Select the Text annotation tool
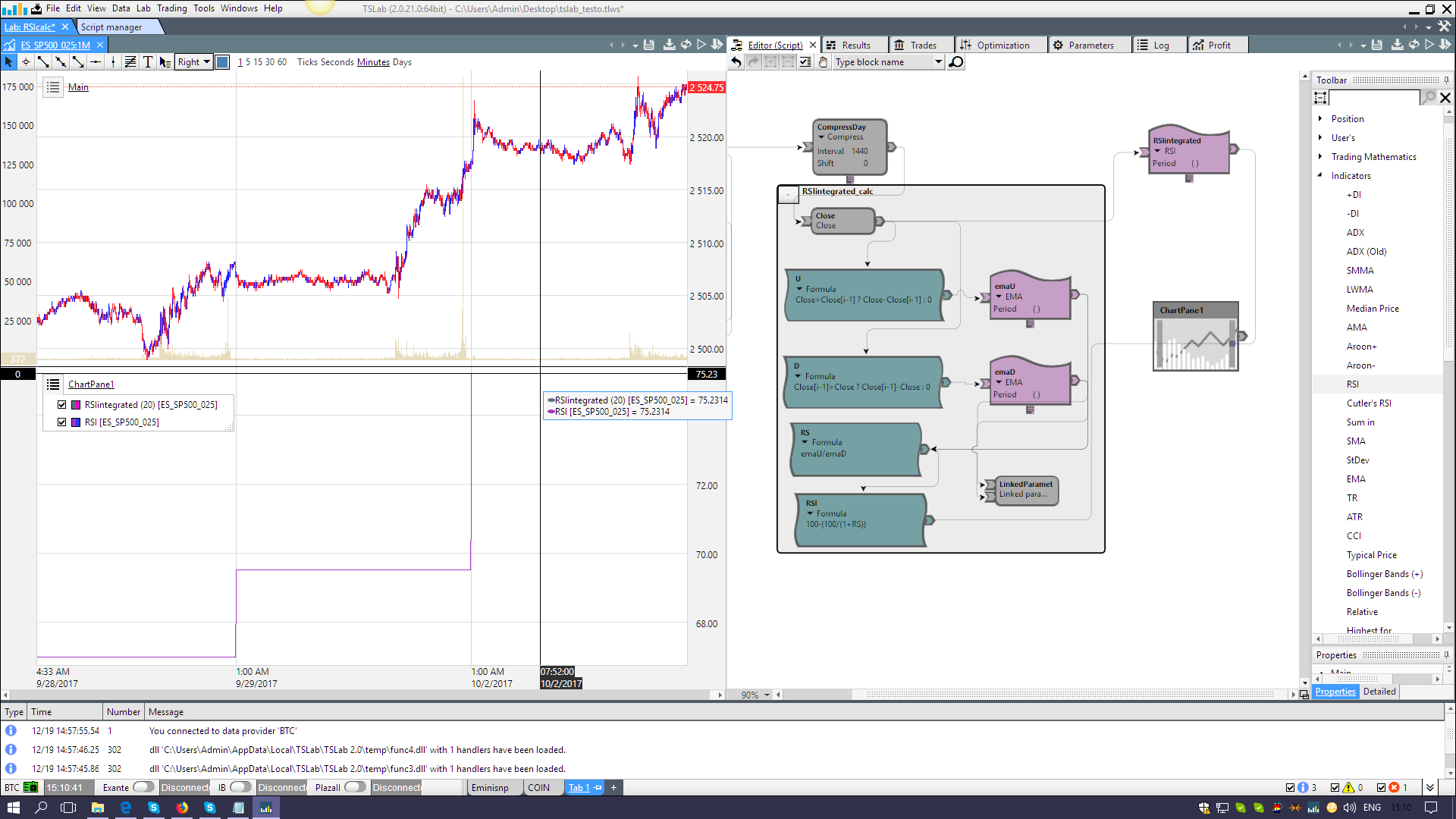The width and height of the screenshot is (1456, 819). [x=148, y=62]
